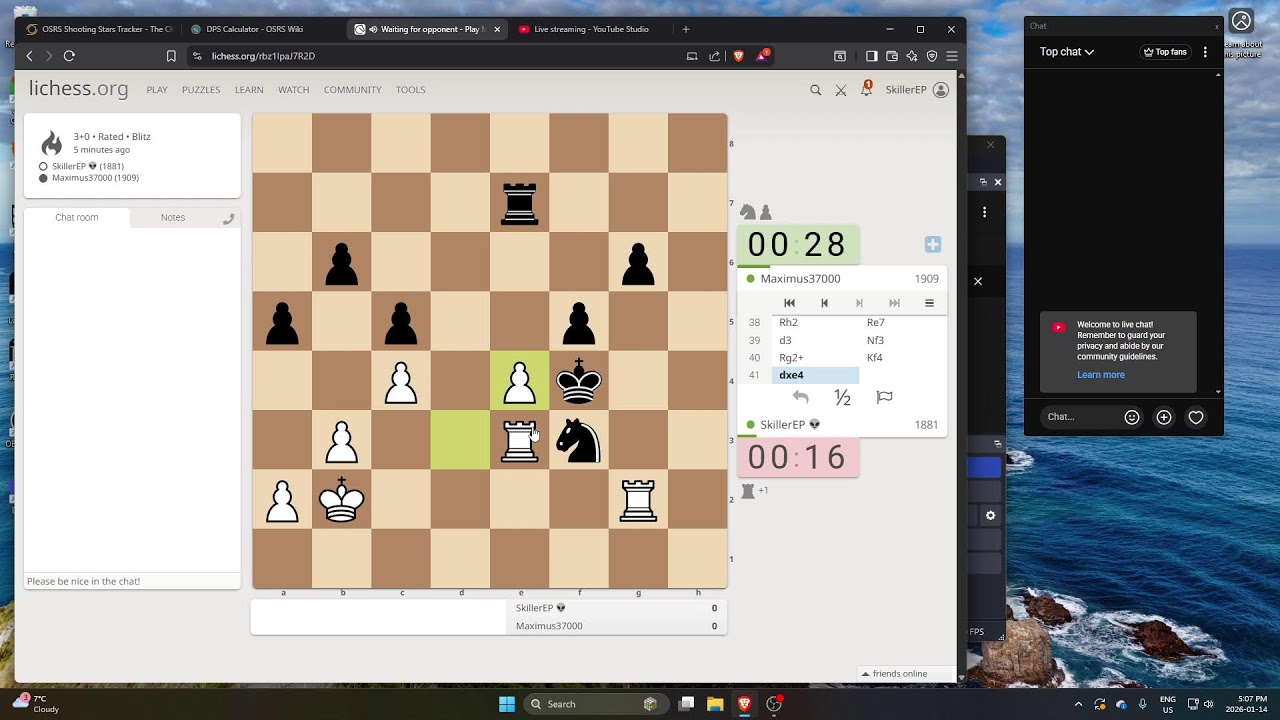The image size is (1280, 720).
Task: Click the white rook on e3
Action: (519, 440)
